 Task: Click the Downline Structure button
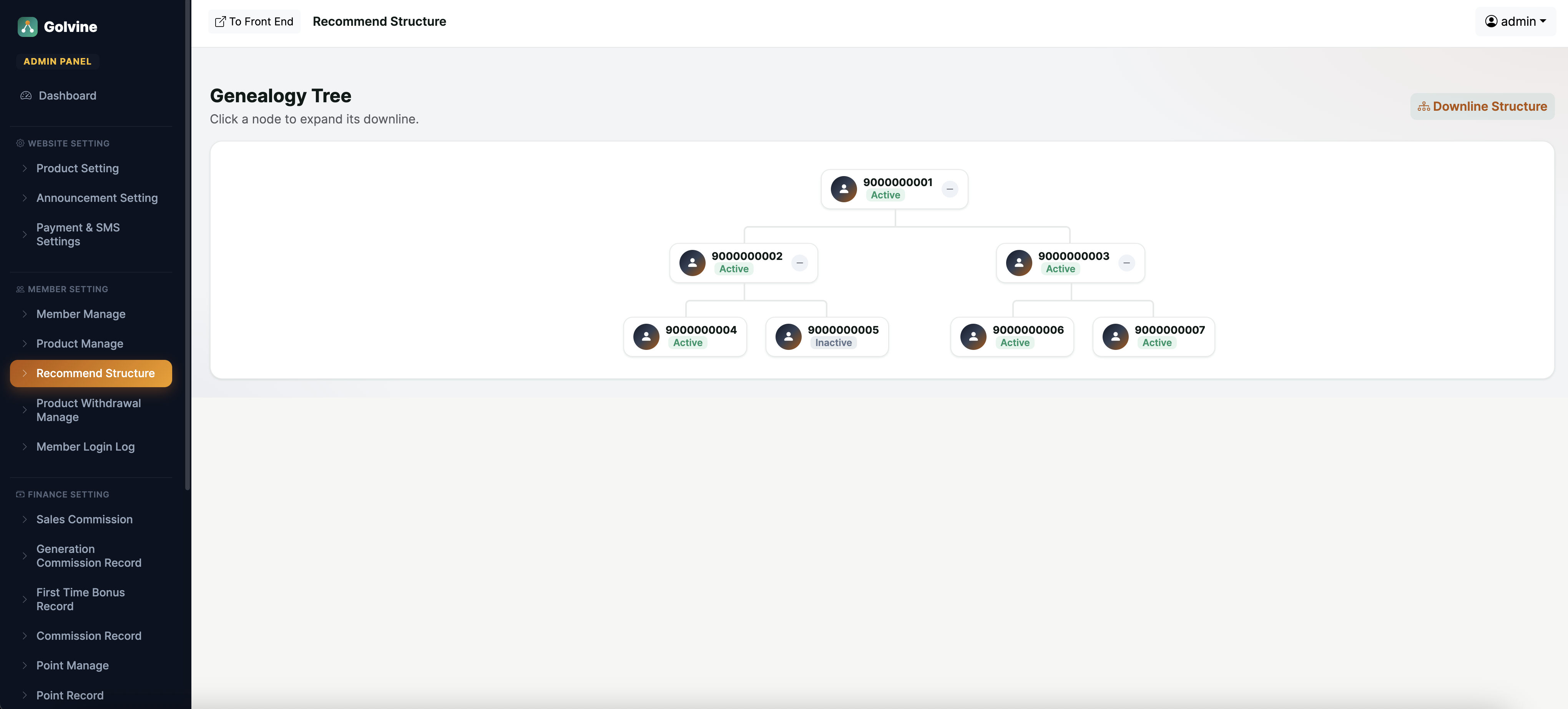coord(1482,107)
